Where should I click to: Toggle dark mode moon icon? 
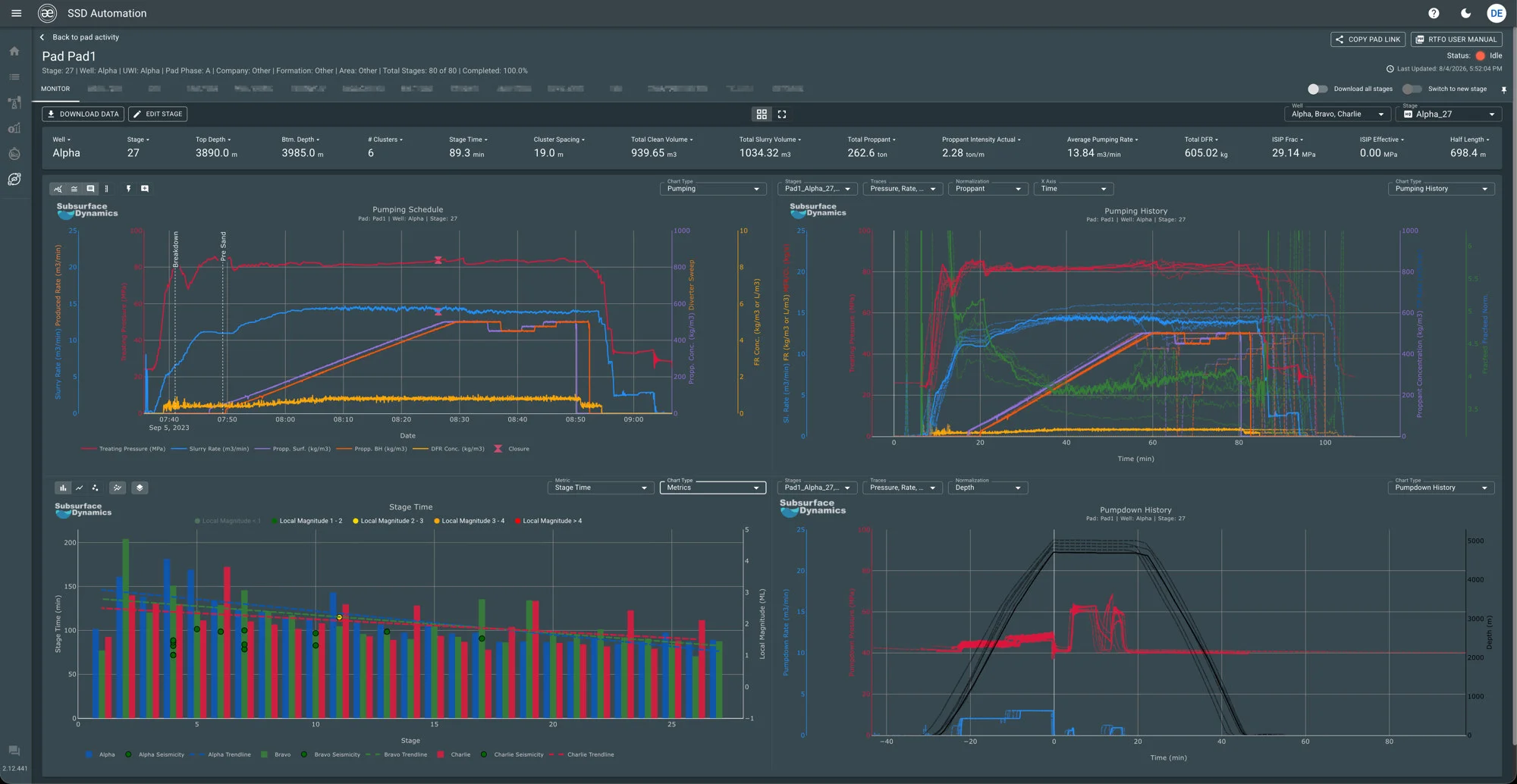(x=1465, y=13)
